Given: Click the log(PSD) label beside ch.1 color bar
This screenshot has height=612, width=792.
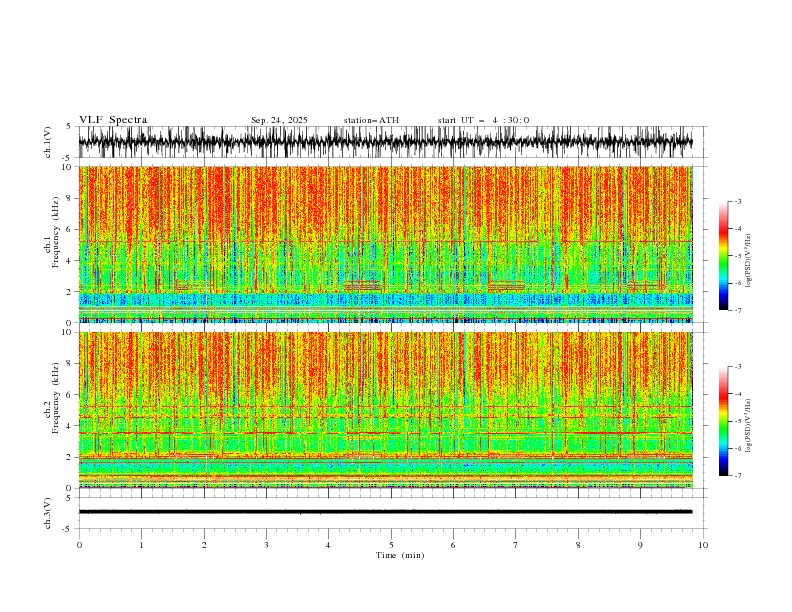Looking at the screenshot, I should [749, 261].
